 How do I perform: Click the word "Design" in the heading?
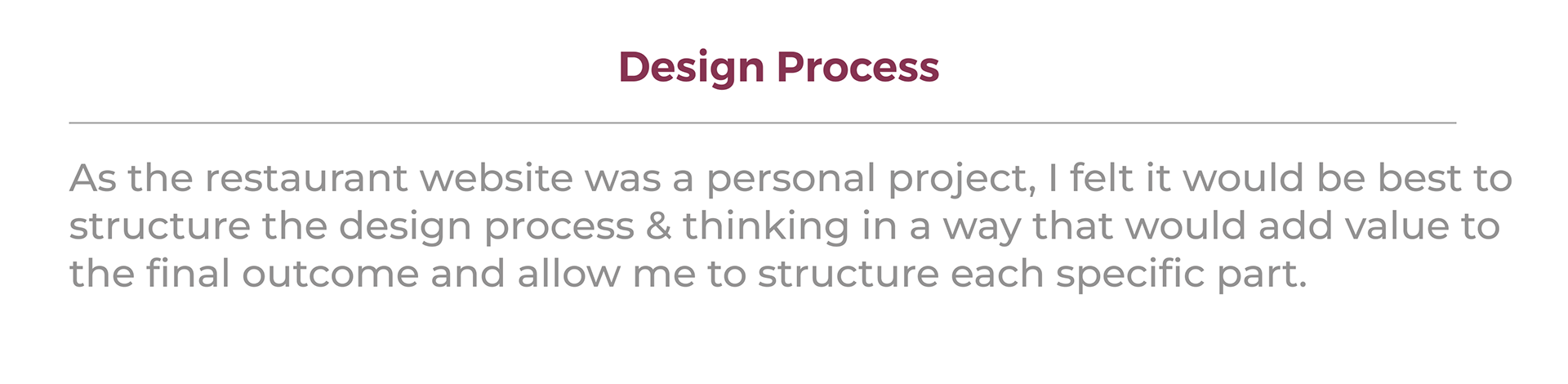pos(692,68)
